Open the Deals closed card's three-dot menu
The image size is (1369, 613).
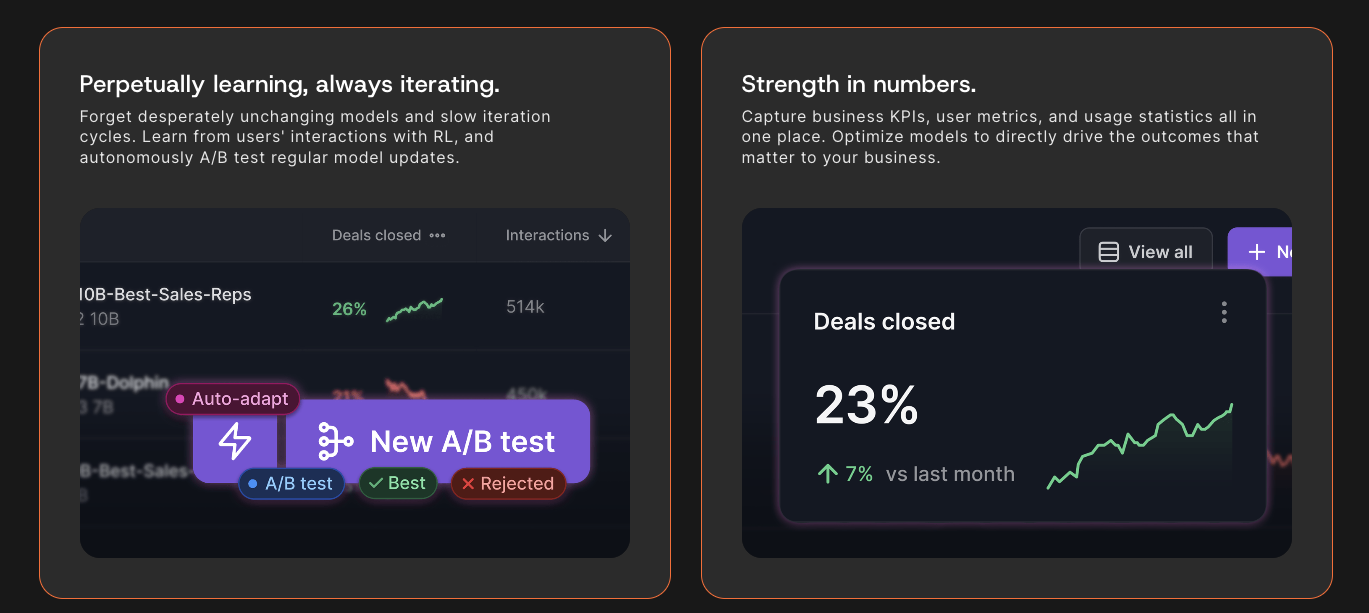[1224, 313]
